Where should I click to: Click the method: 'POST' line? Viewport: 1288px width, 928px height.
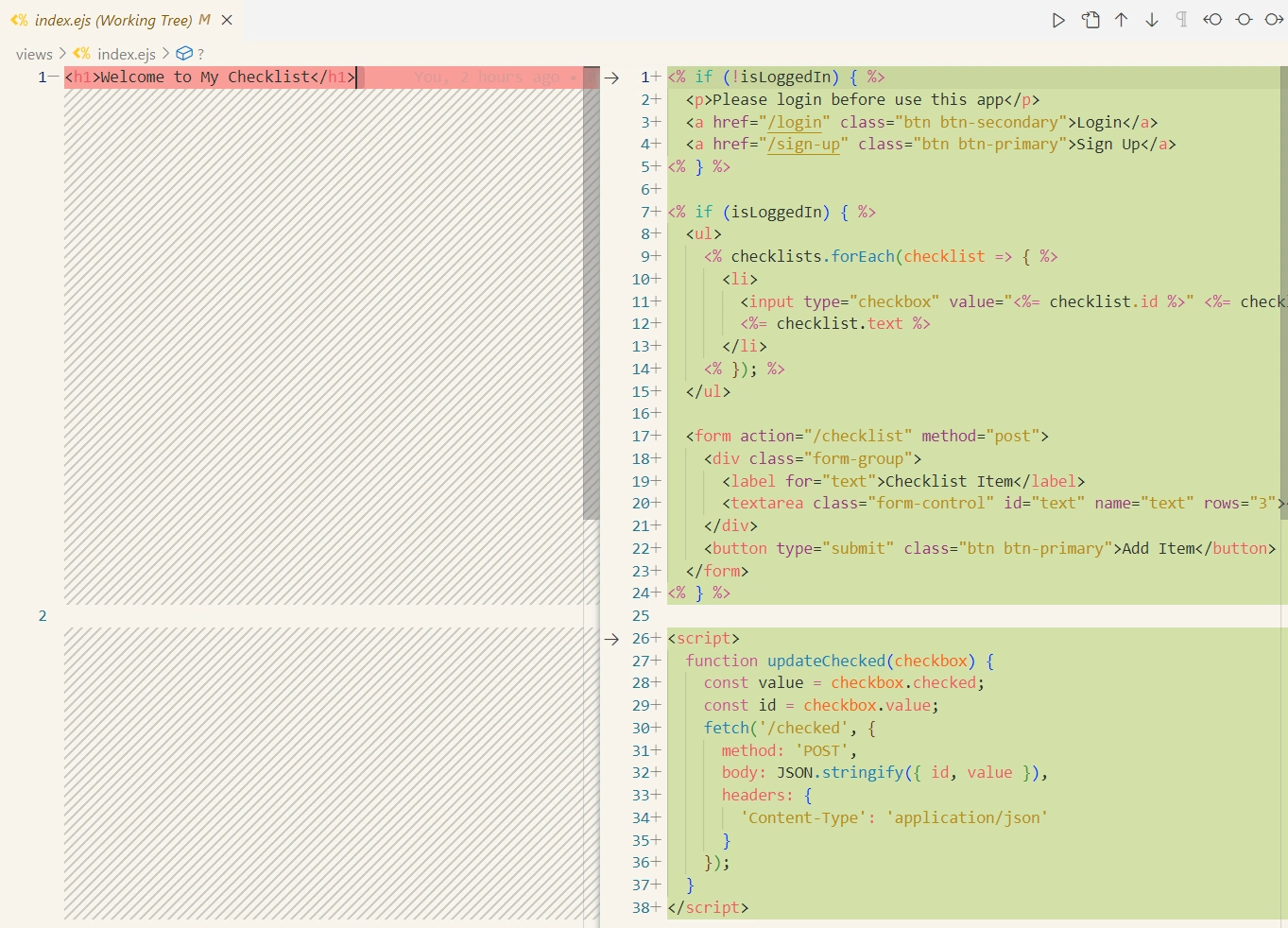789,751
